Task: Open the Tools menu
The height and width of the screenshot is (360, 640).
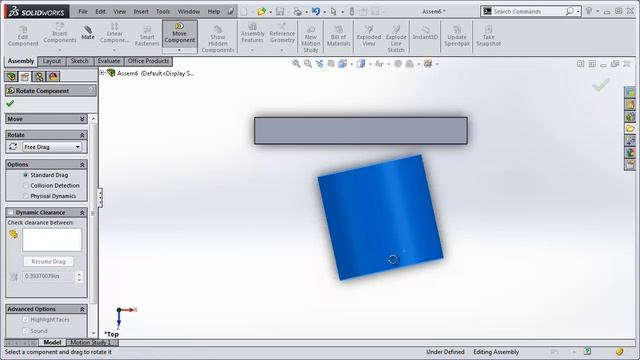Action: 163,11
